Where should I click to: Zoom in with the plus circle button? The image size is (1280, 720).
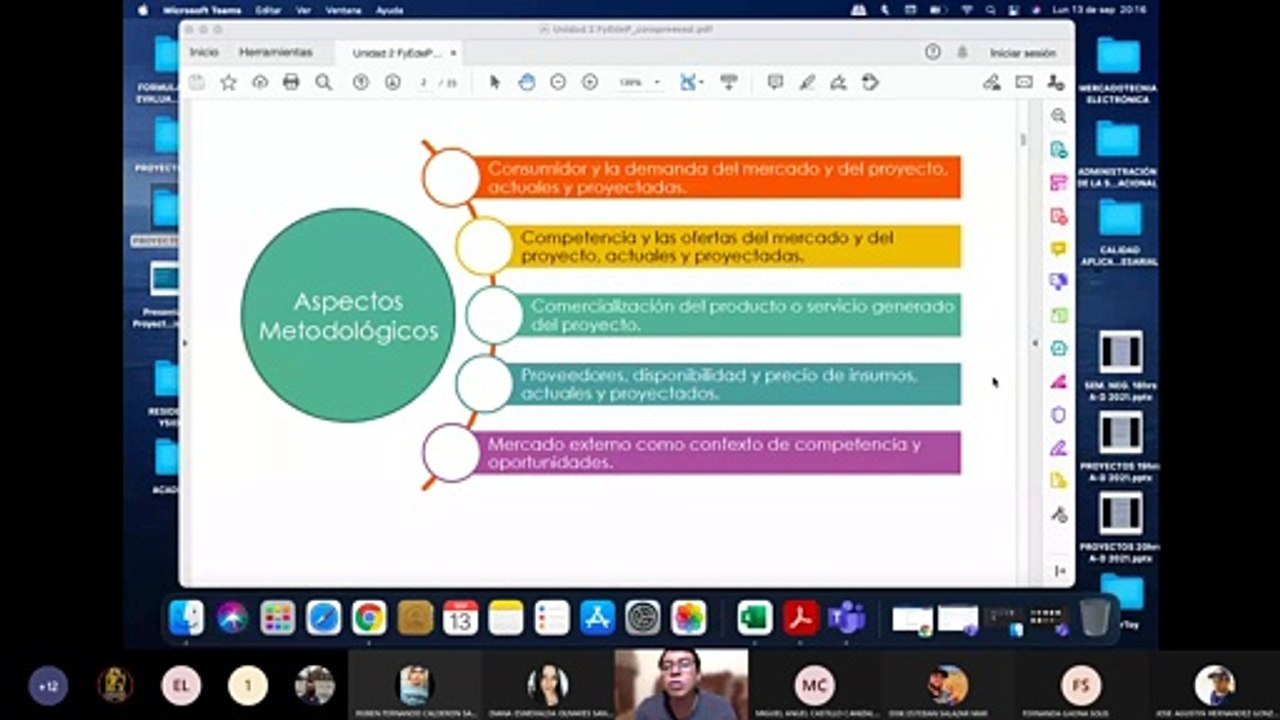pyautogui.click(x=590, y=83)
